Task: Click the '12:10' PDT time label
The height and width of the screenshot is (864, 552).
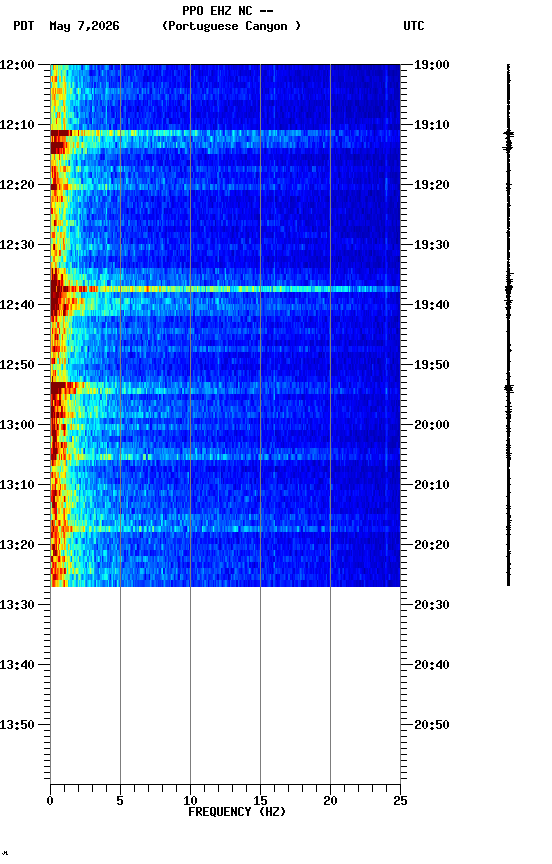Action: click(17, 125)
